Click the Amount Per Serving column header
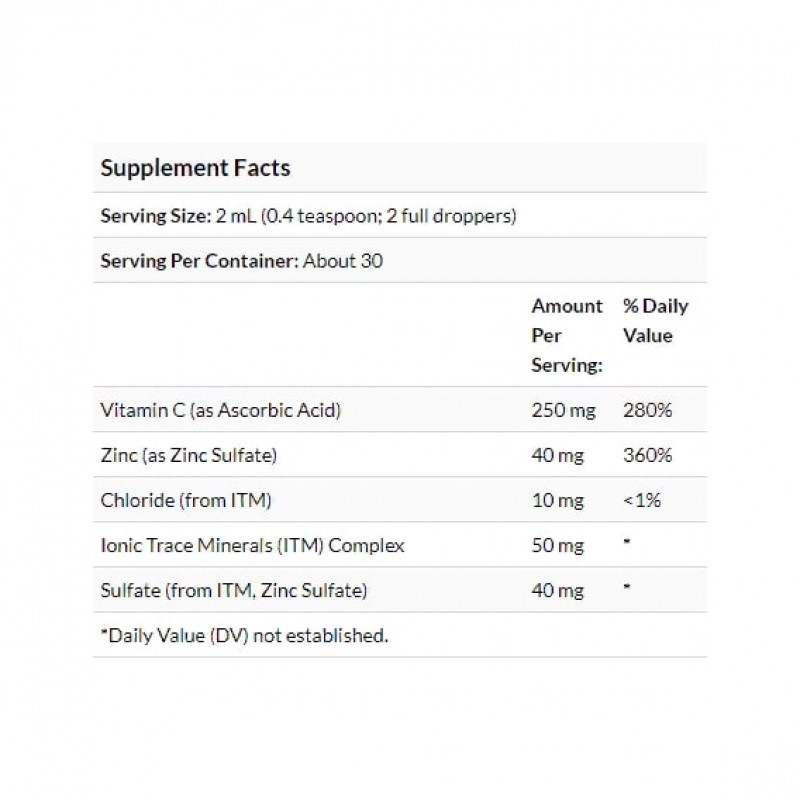The image size is (800, 800). (566, 335)
